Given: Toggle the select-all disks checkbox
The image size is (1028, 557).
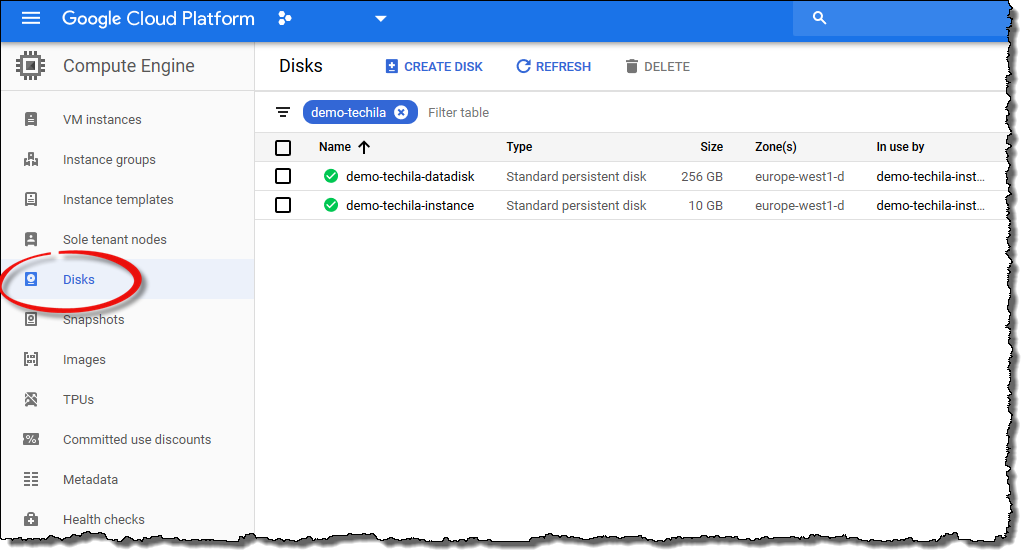Looking at the screenshot, I should point(283,148).
